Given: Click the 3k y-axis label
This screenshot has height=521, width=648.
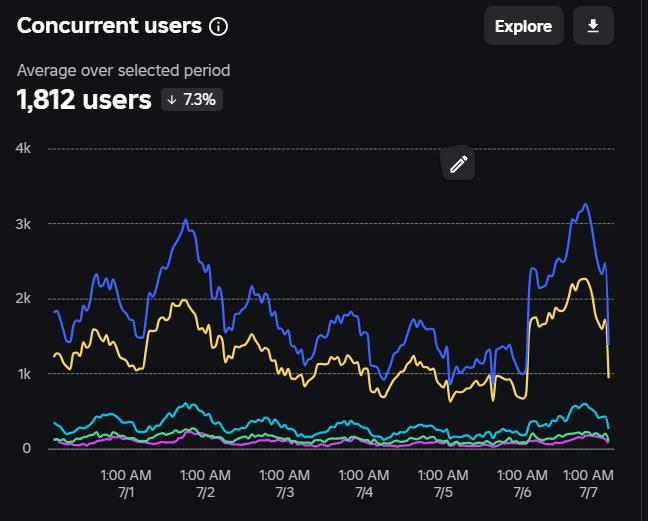Looking at the screenshot, I should (x=25, y=223).
